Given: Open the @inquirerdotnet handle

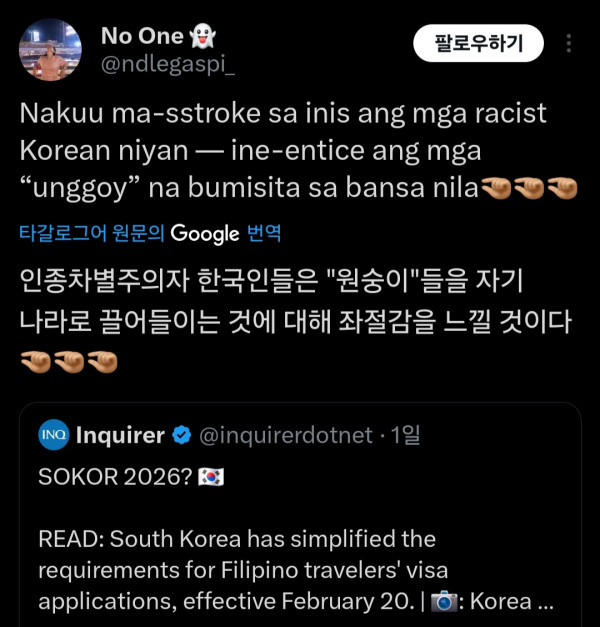Looking at the screenshot, I should pyautogui.click(x=285, y=435).
